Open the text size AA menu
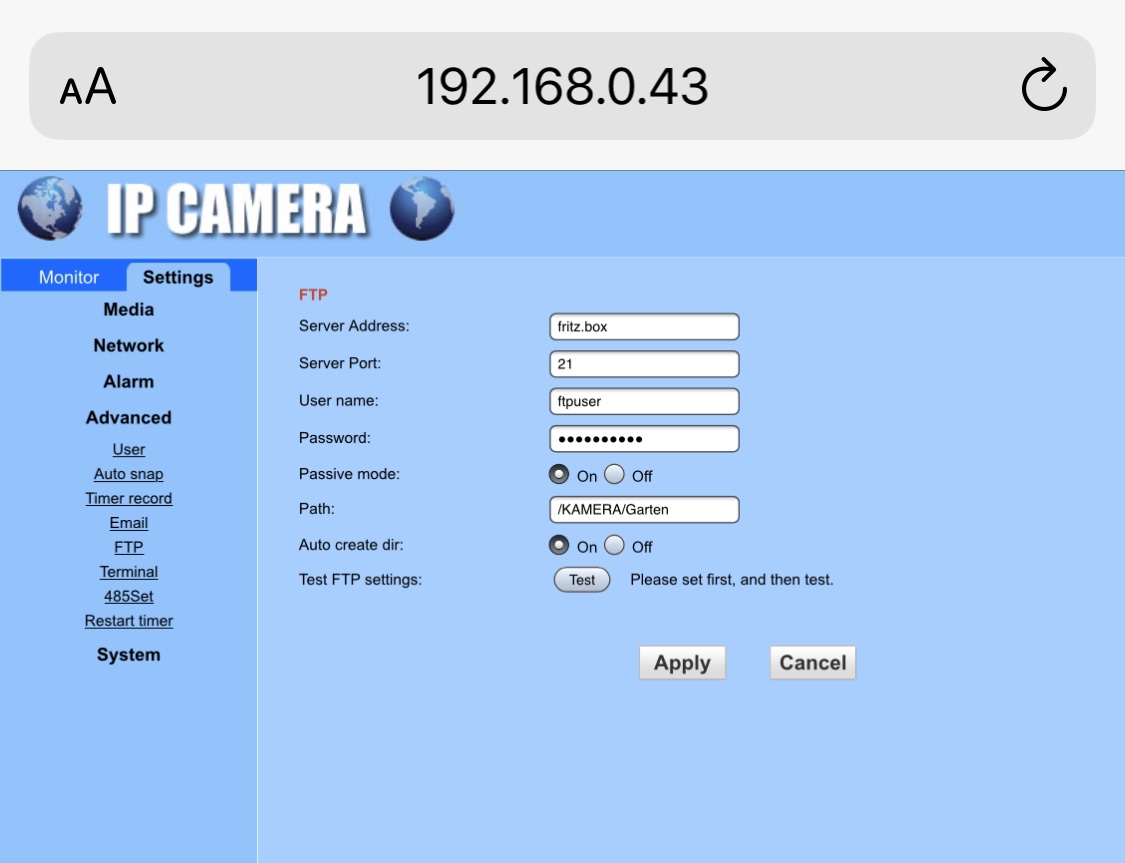1125x863 pixels. 88,87
